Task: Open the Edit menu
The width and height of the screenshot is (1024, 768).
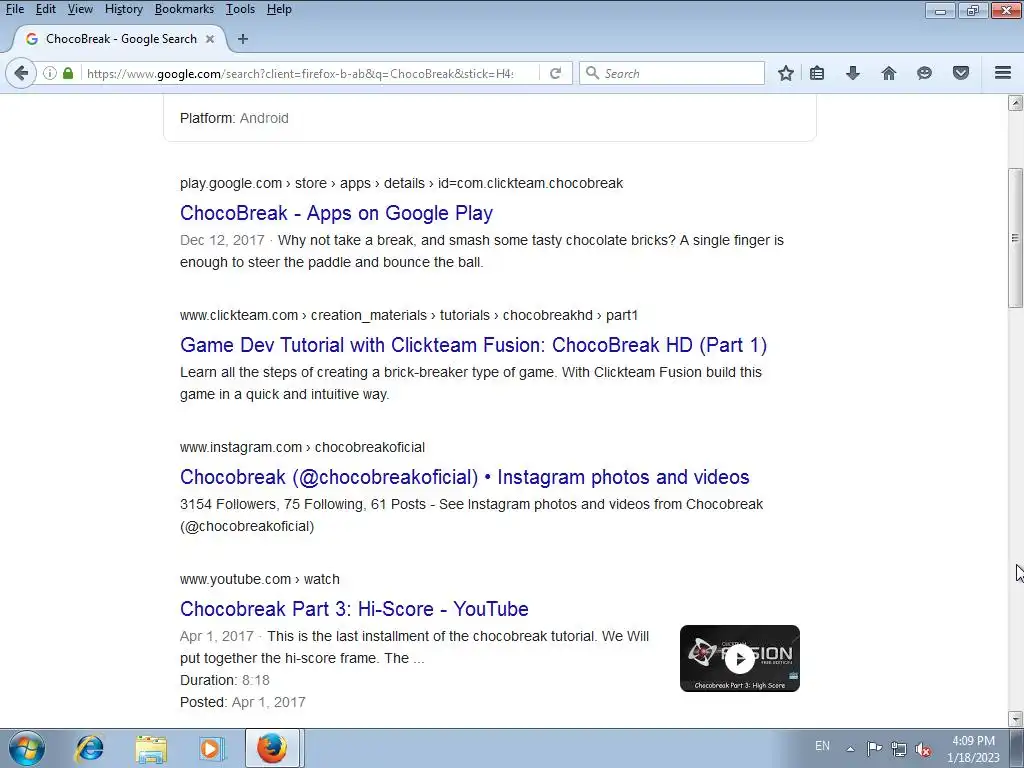Action: (x=46, y=9)
